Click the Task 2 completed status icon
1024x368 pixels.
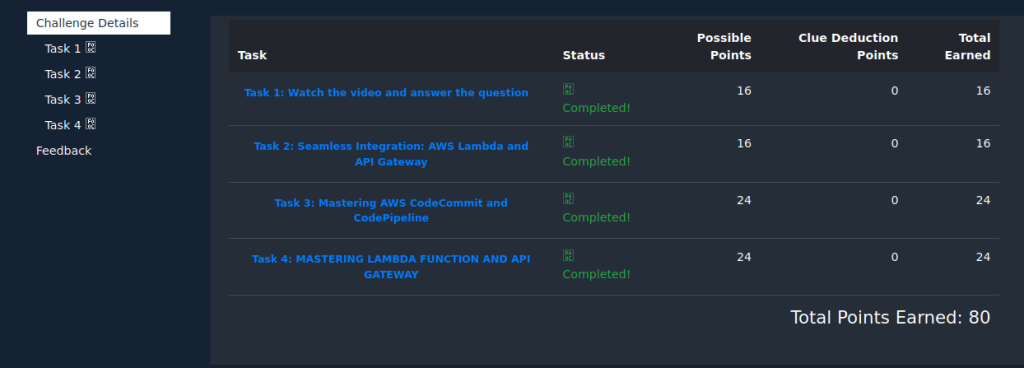[568, 142]
